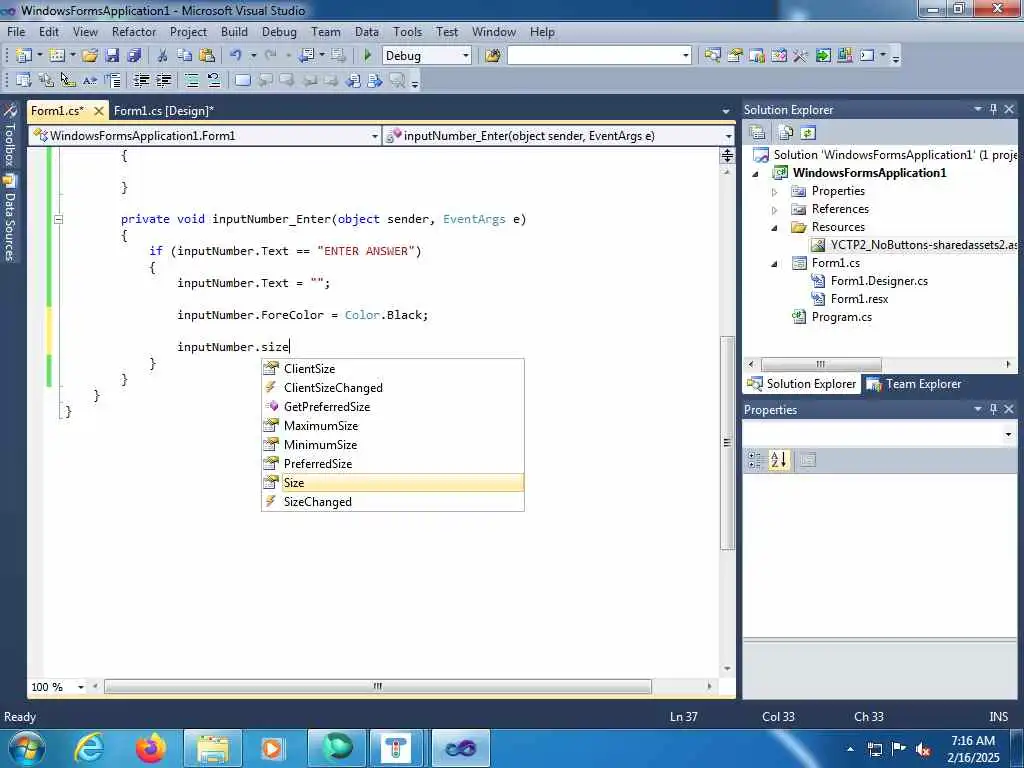1024x768 pixels.
Task: Pin the Properties panel
Action: tap(993, 409)
